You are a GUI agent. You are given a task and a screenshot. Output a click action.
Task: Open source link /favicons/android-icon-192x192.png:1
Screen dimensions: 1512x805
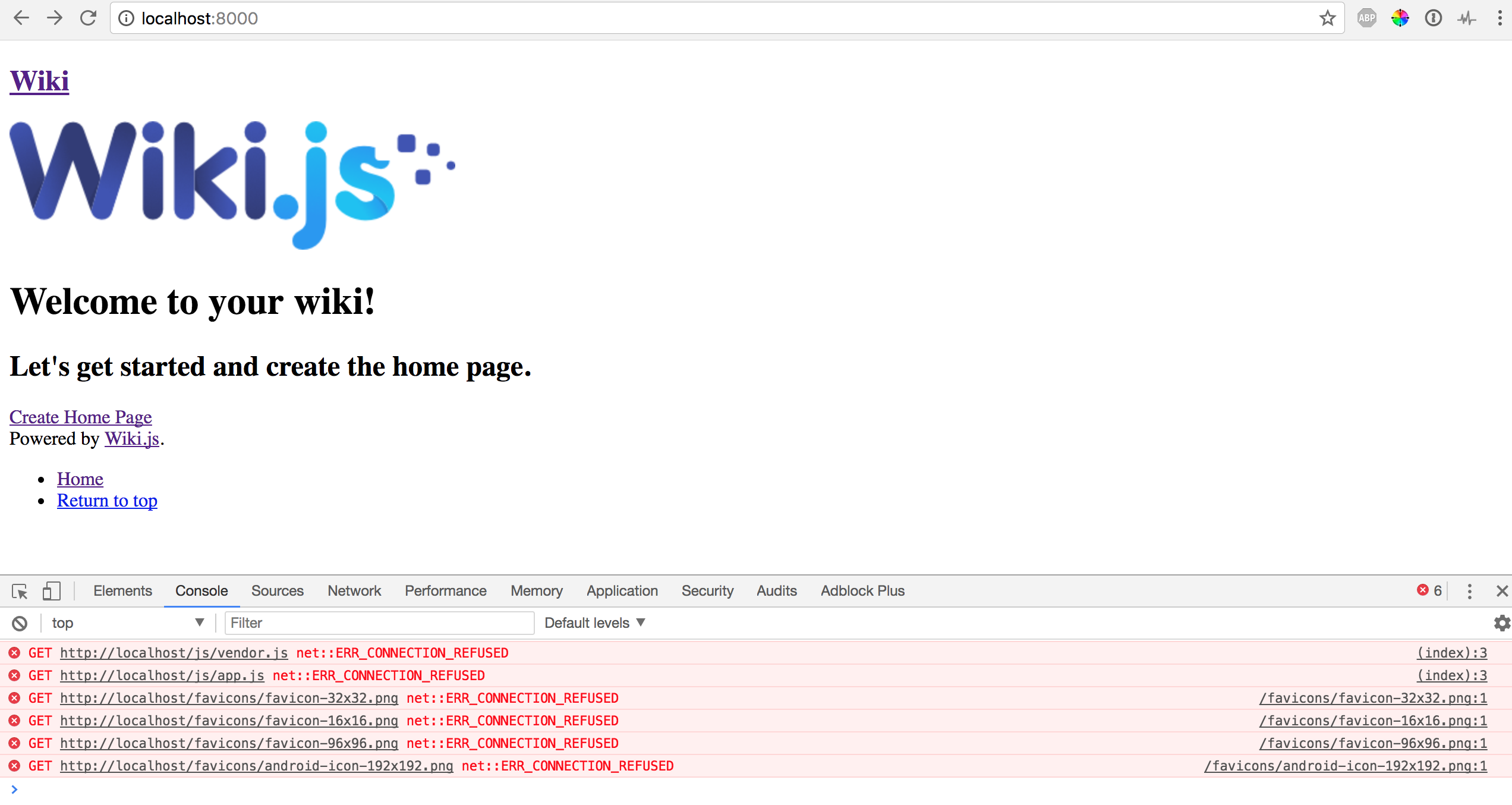pyautogui.click(x=1346, y=766)
